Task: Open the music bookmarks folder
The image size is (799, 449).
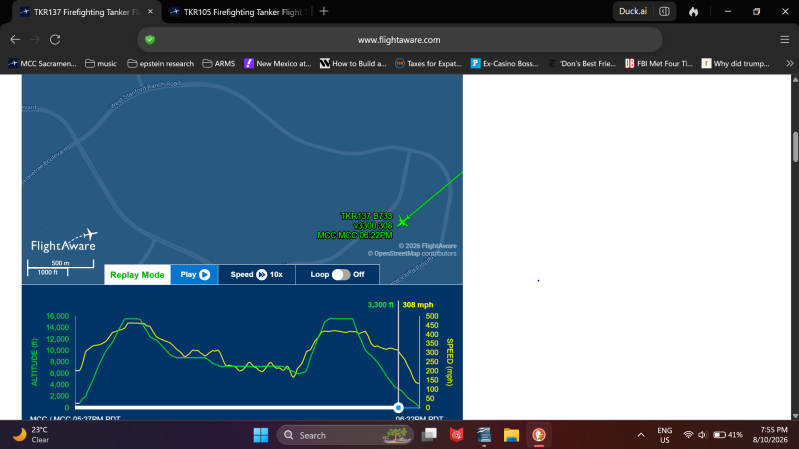Action: point(101,63)
